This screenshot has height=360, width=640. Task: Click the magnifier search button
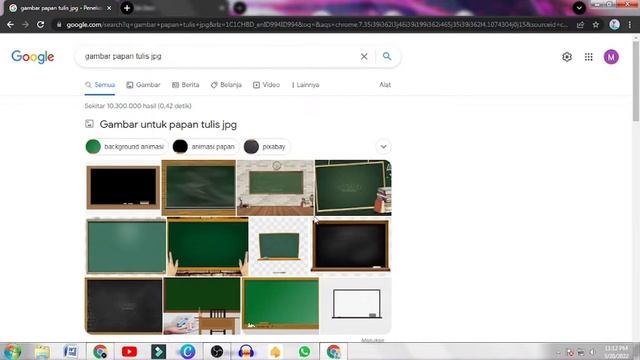387,56
